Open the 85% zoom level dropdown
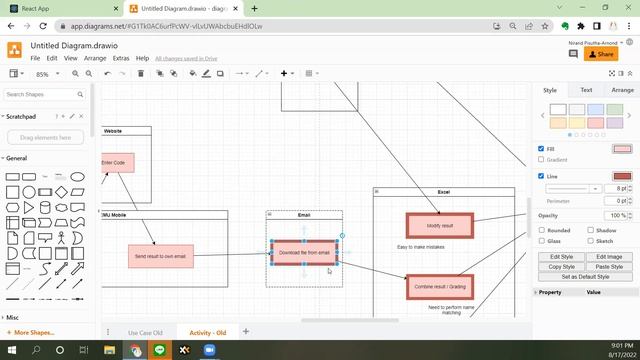This screenshot has height=360, width=640. tap(47, 74)
